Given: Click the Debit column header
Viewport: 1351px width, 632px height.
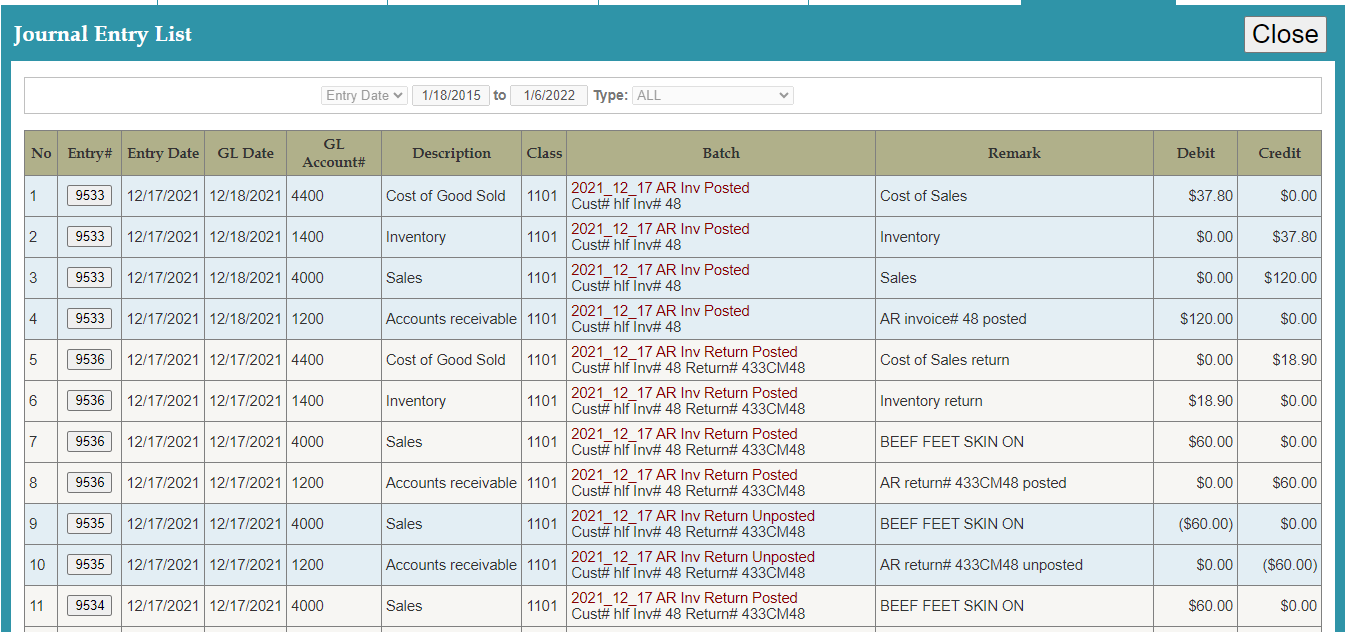Looking at the screenshot, I should 1195,153.
